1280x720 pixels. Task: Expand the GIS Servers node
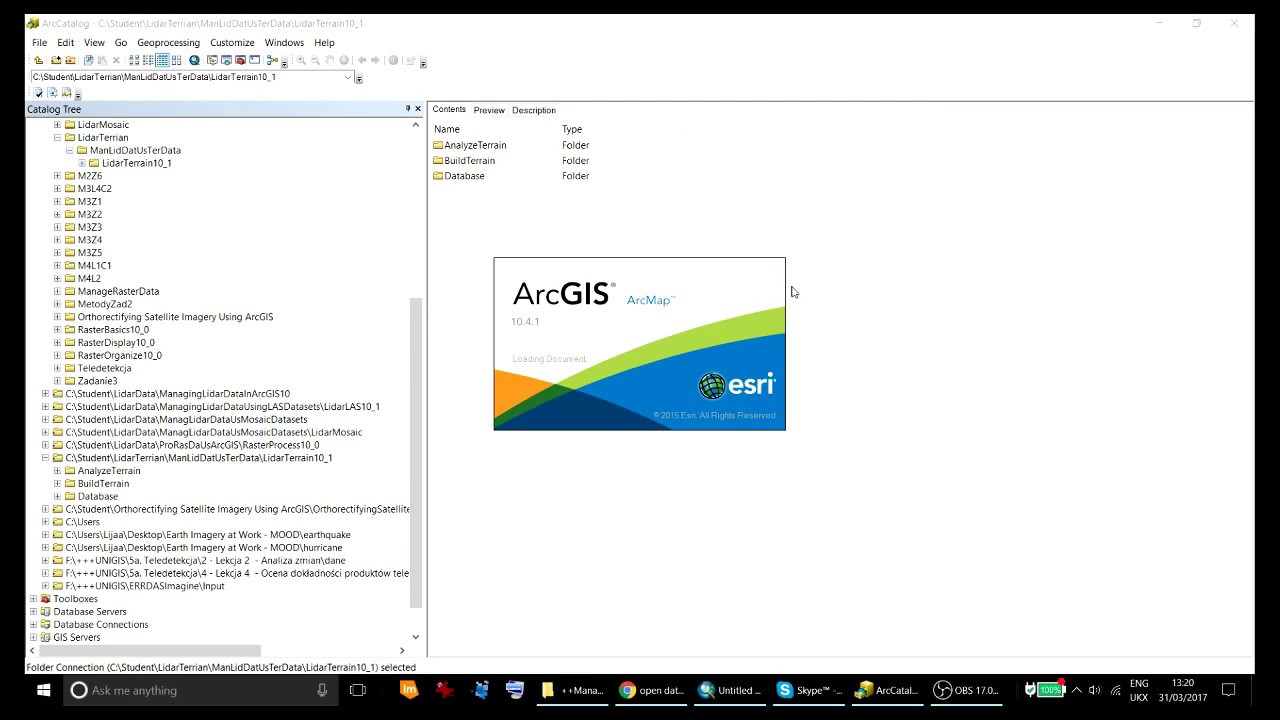coord(33,637)
